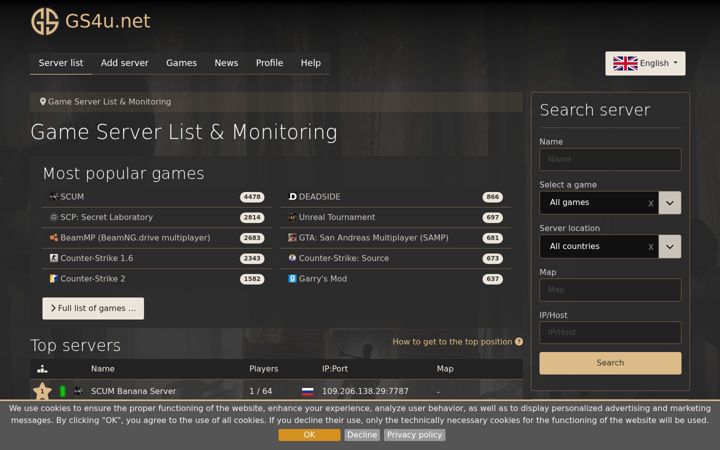The height and width of the screenshot is (450, 720).
Task: Click the 4478 badge next to SCUM
Action: pyautogui.click(x=252, y=197)
